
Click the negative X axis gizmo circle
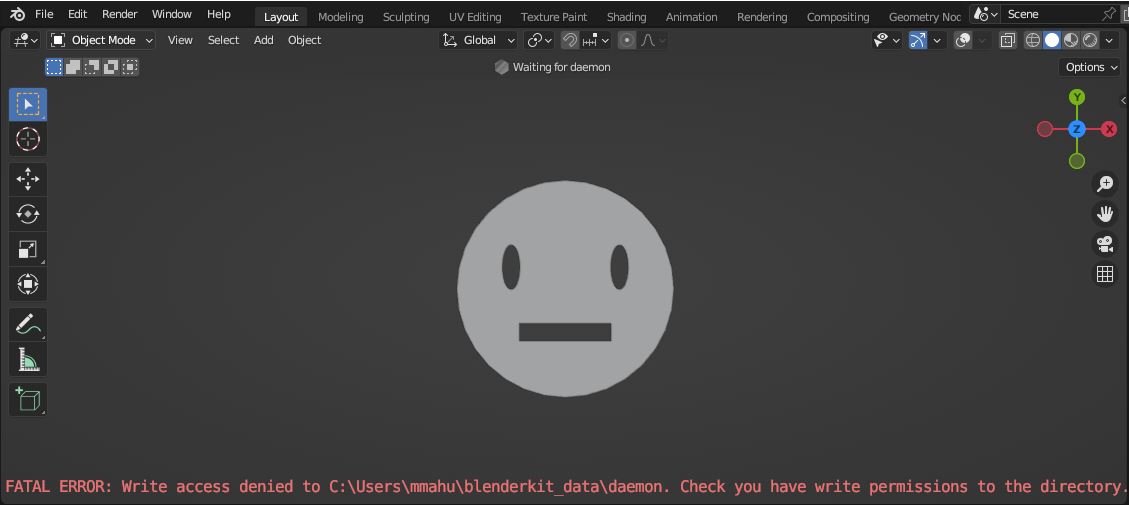coord(1045,130)
